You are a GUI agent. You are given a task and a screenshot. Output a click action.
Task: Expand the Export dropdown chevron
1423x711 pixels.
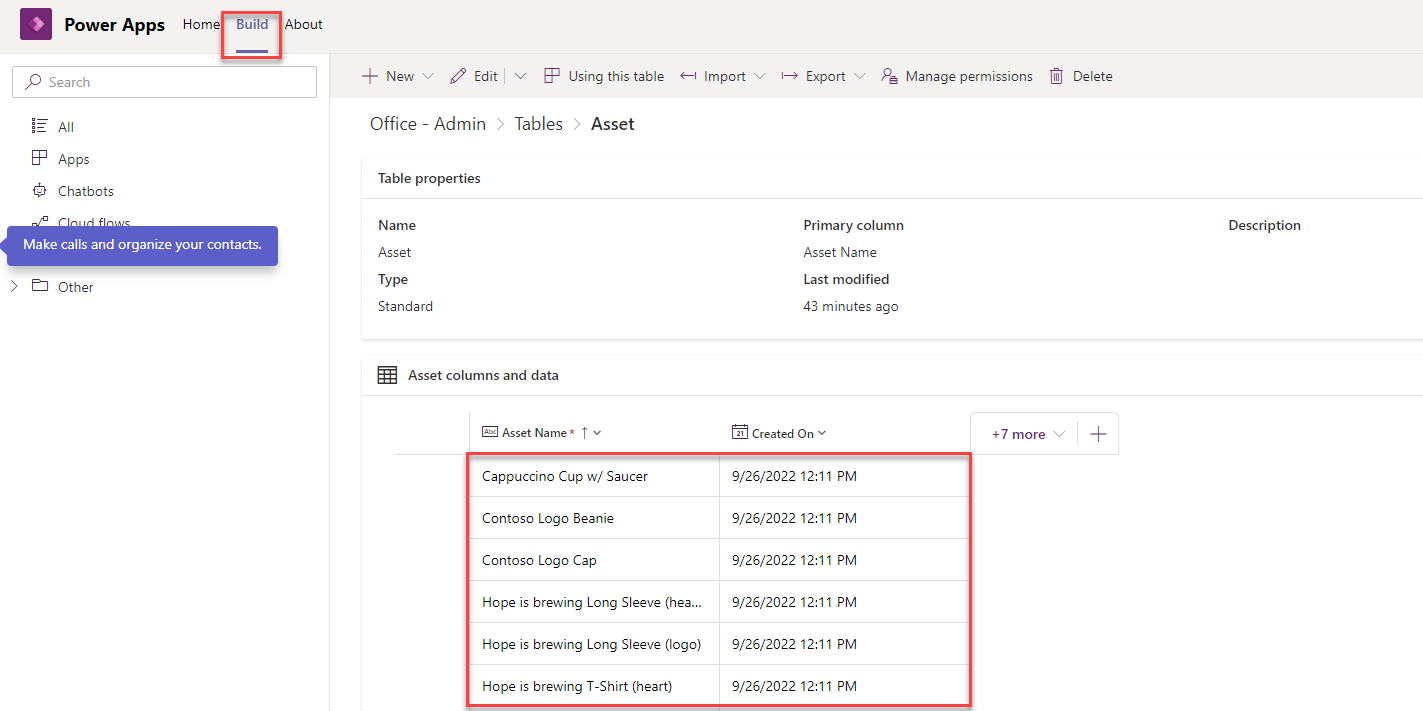[860, 76]
